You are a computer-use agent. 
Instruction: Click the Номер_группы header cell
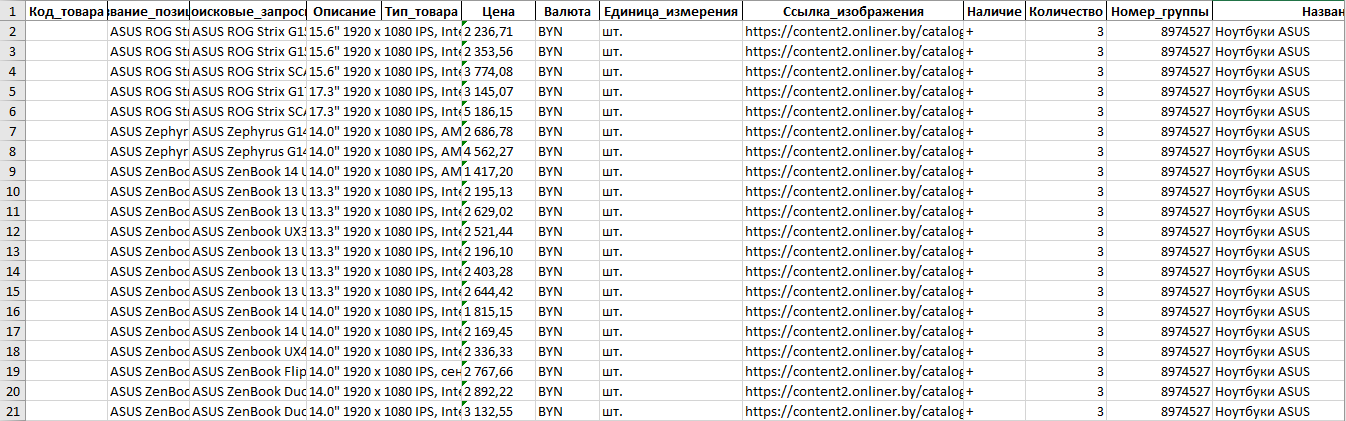(1159, 12)
